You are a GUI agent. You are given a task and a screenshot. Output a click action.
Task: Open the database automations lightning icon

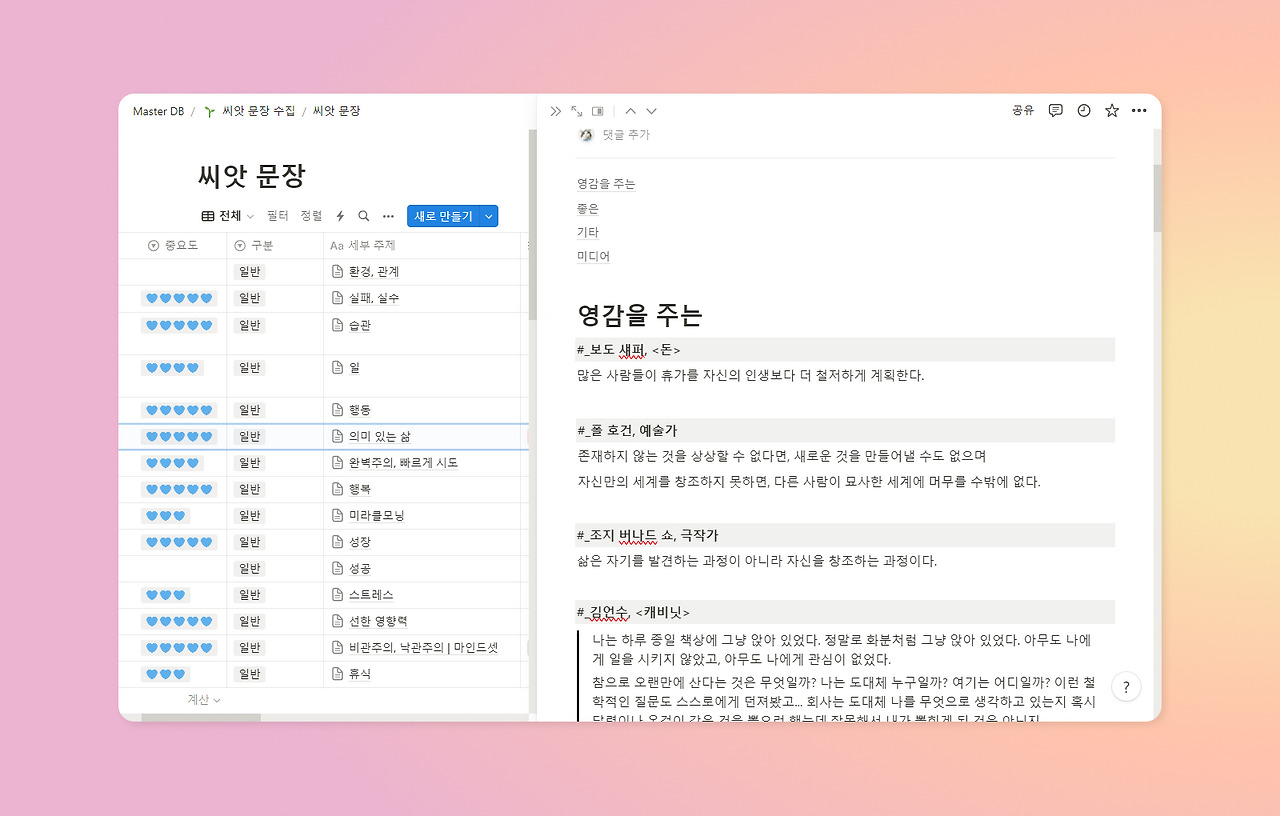[340, 216]
